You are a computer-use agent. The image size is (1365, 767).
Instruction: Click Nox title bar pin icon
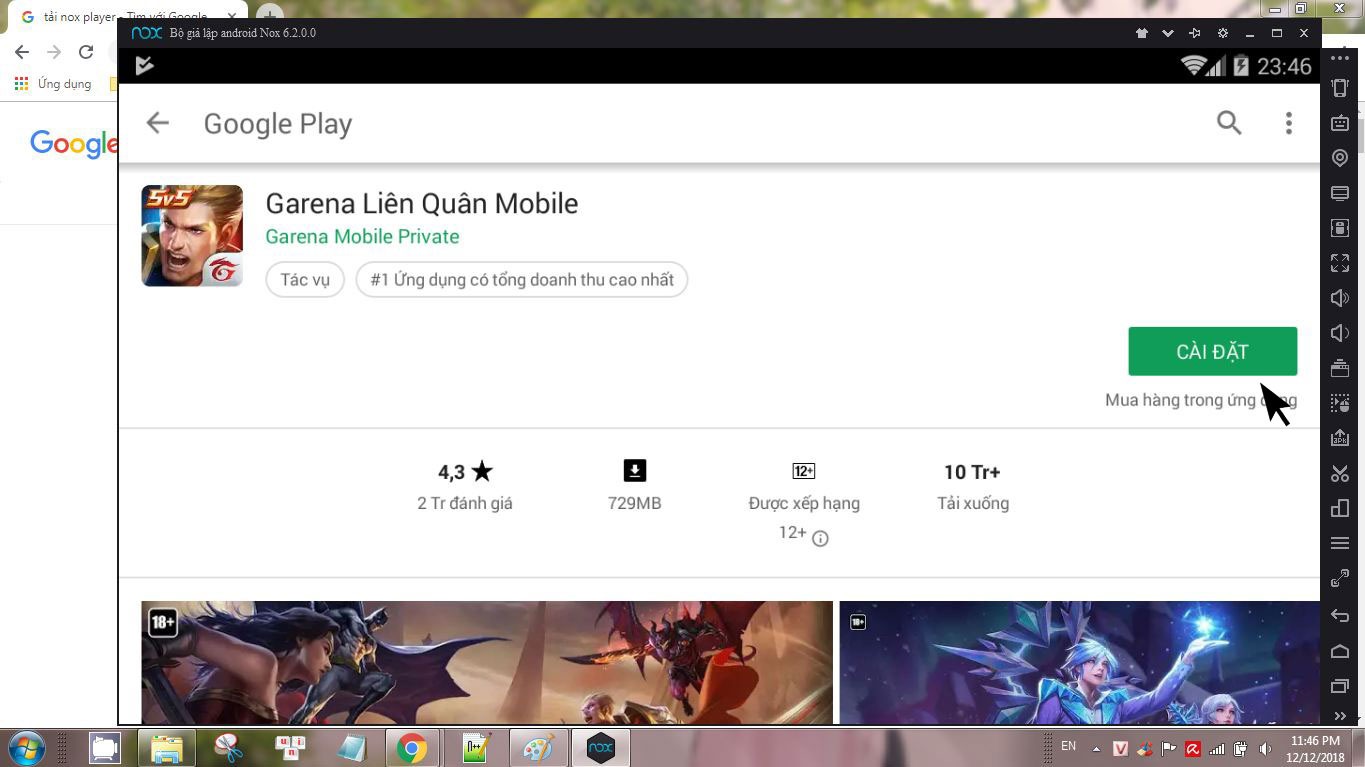click(x=1194, y=33)
